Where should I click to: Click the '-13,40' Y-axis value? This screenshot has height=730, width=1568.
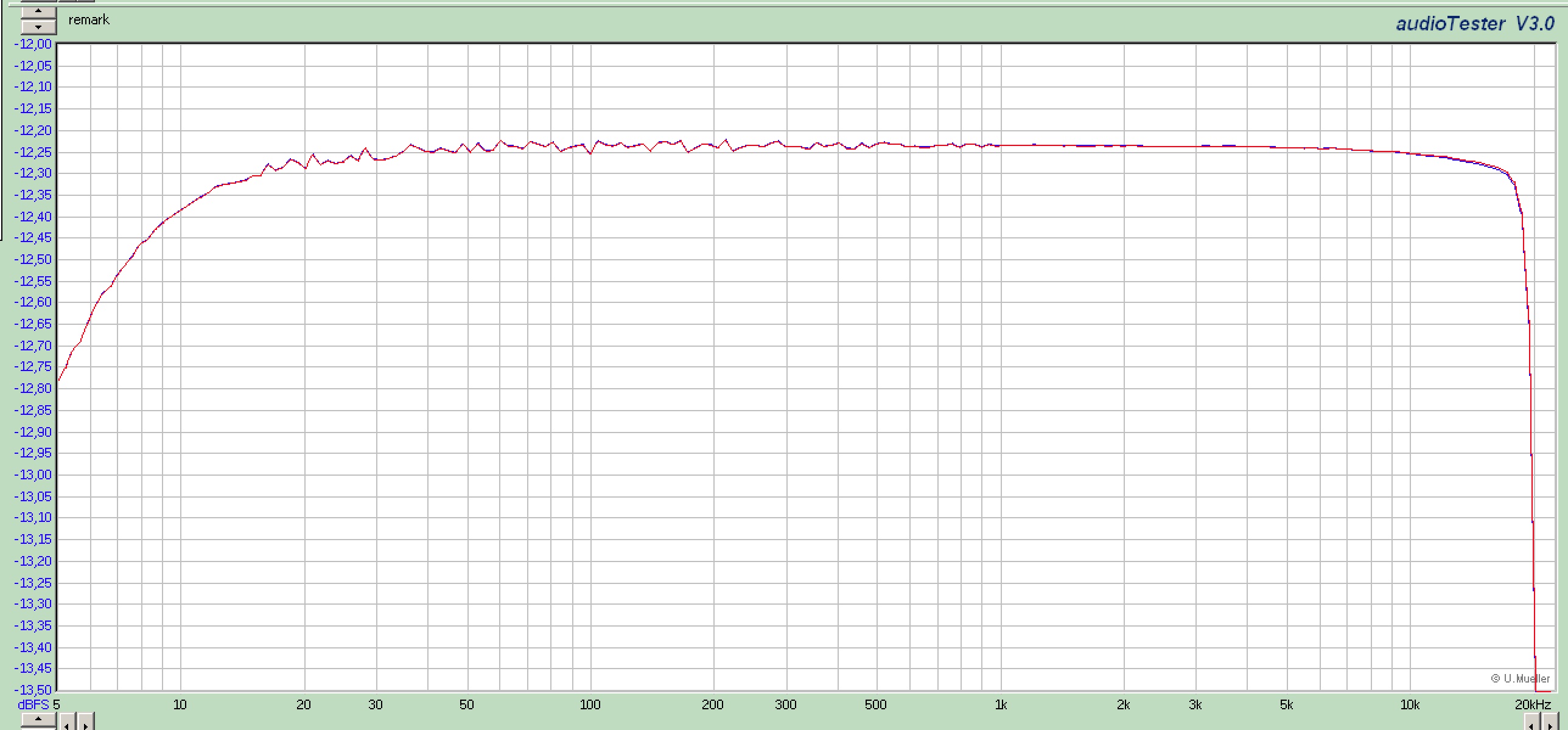point(33,647)
